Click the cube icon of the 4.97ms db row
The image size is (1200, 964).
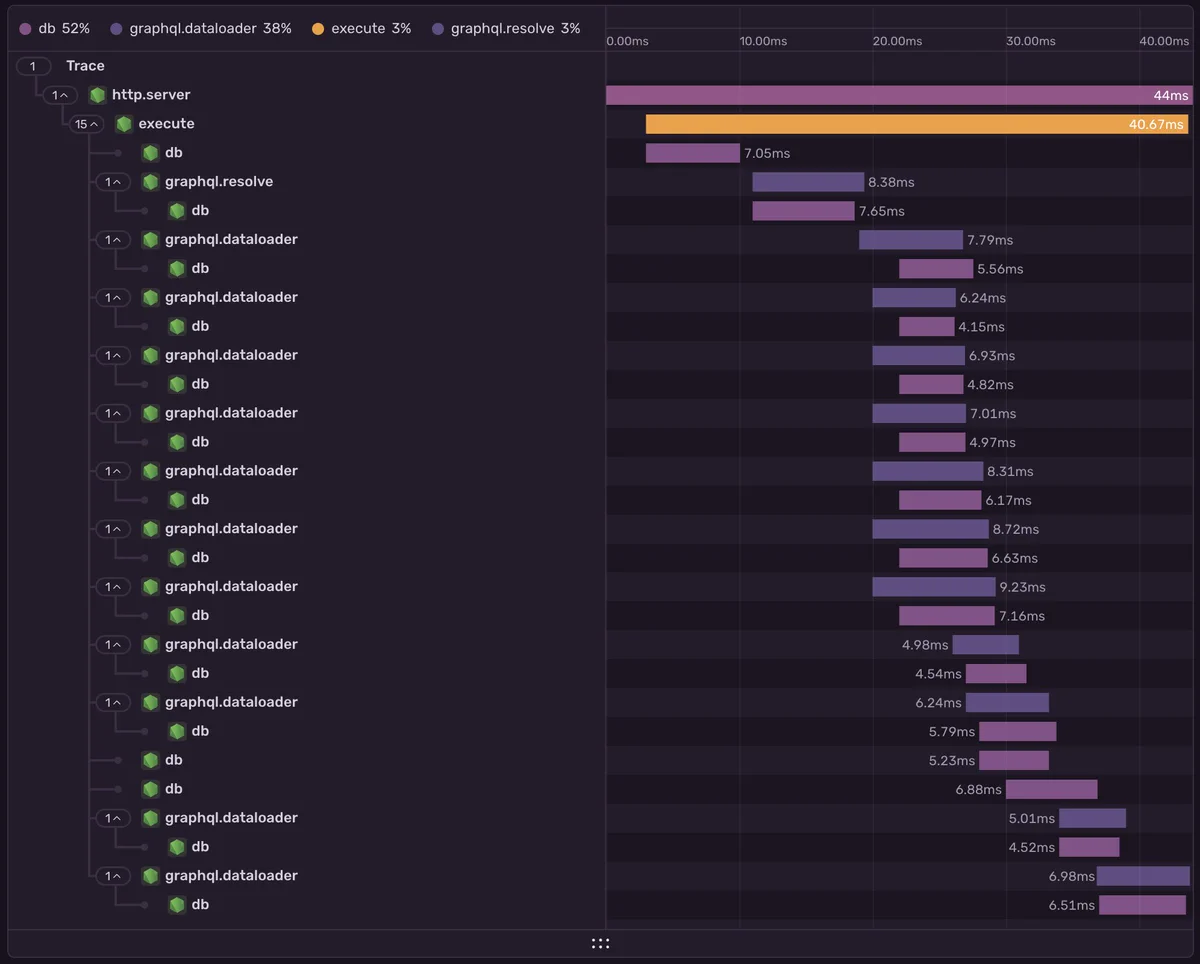coord(177,443)
